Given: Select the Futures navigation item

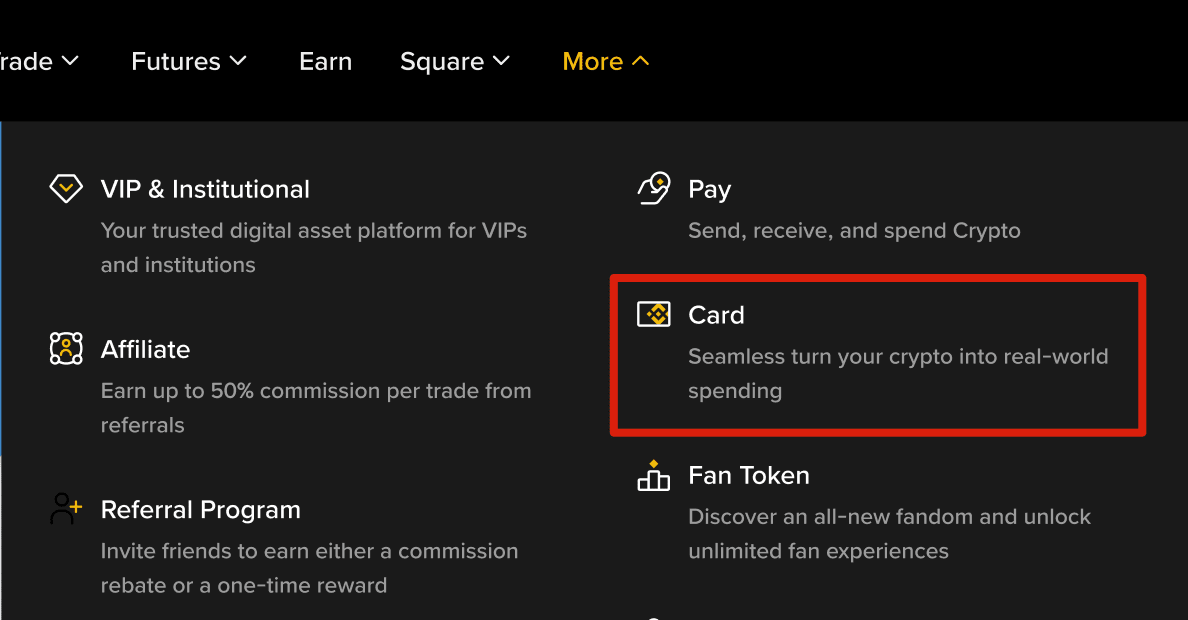Looking at the screenshot, I should pos(176,61).
